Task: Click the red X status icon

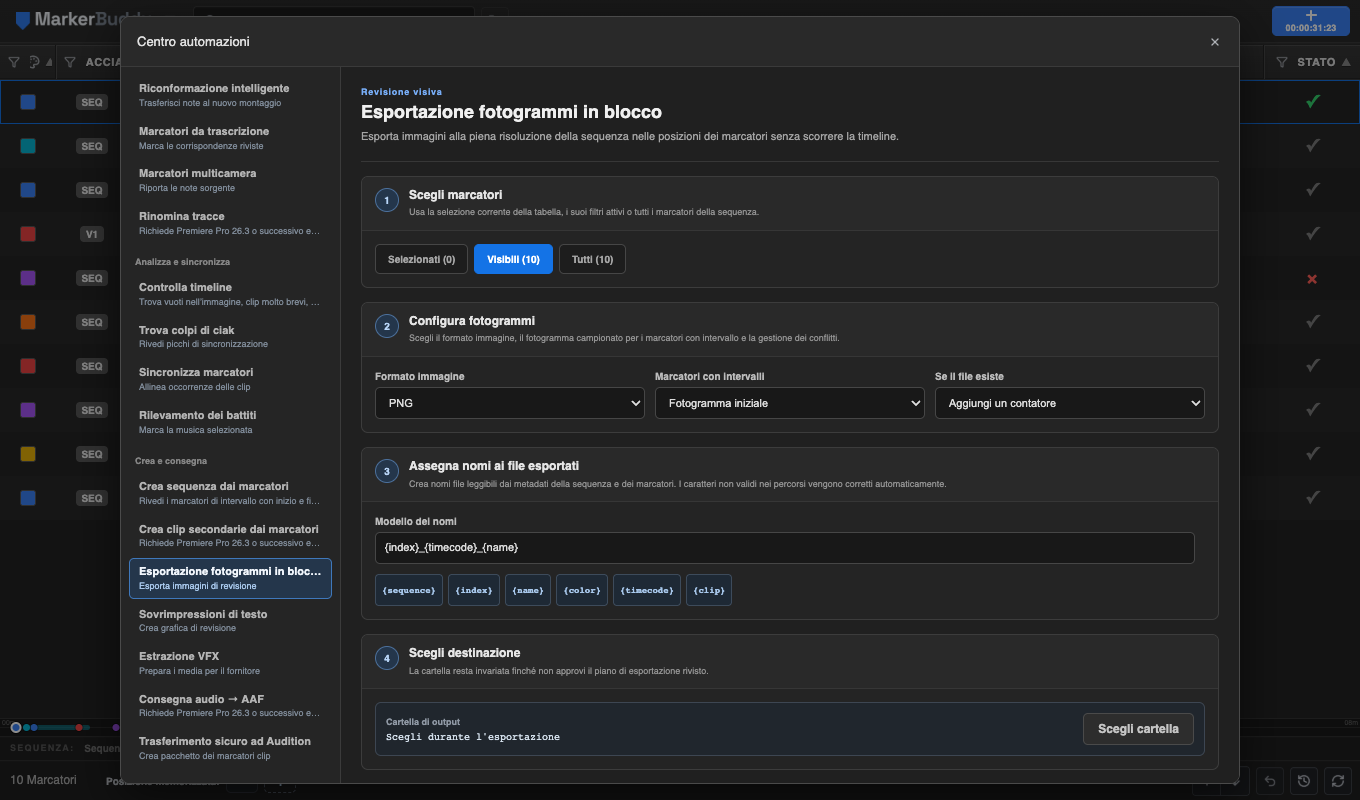Action: pos(1312,278)
